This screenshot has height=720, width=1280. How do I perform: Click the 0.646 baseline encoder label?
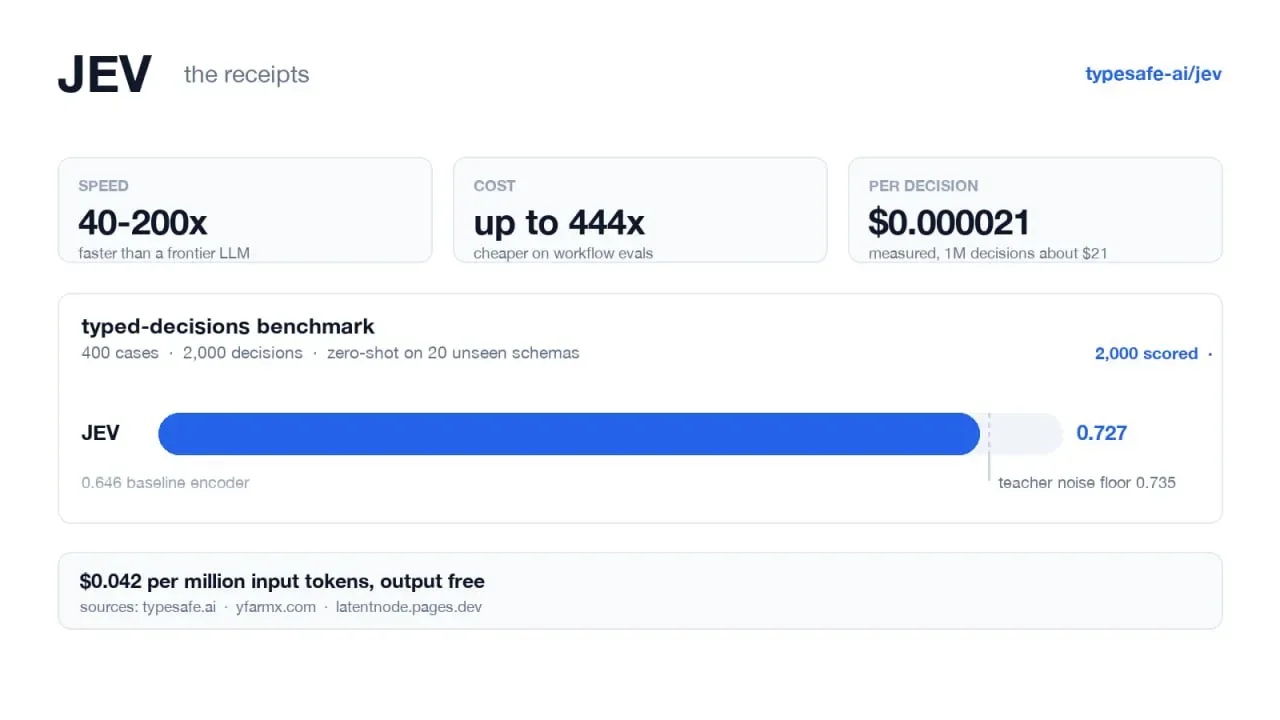point(165,483)
